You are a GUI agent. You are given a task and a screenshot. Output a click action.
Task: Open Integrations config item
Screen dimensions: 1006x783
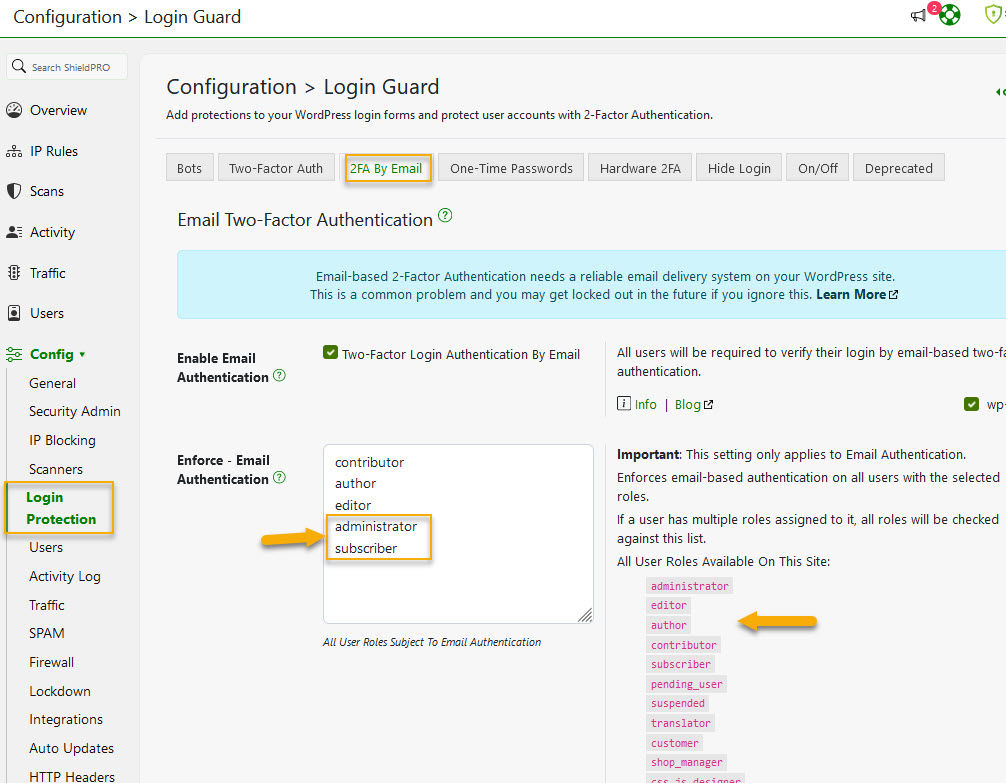66,719
